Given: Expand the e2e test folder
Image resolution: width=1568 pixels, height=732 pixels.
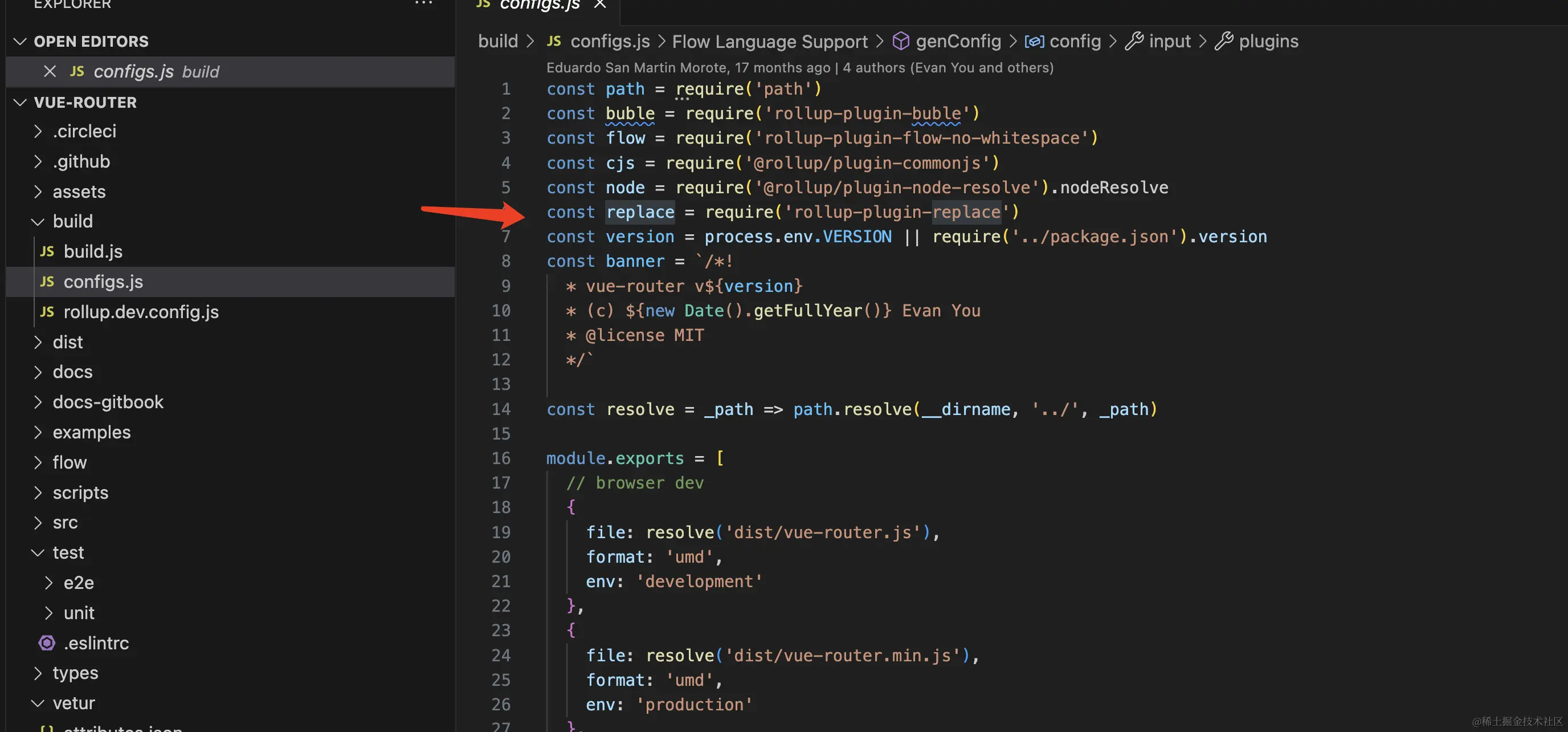Looking at the screenshot, I should coord(50,583).
